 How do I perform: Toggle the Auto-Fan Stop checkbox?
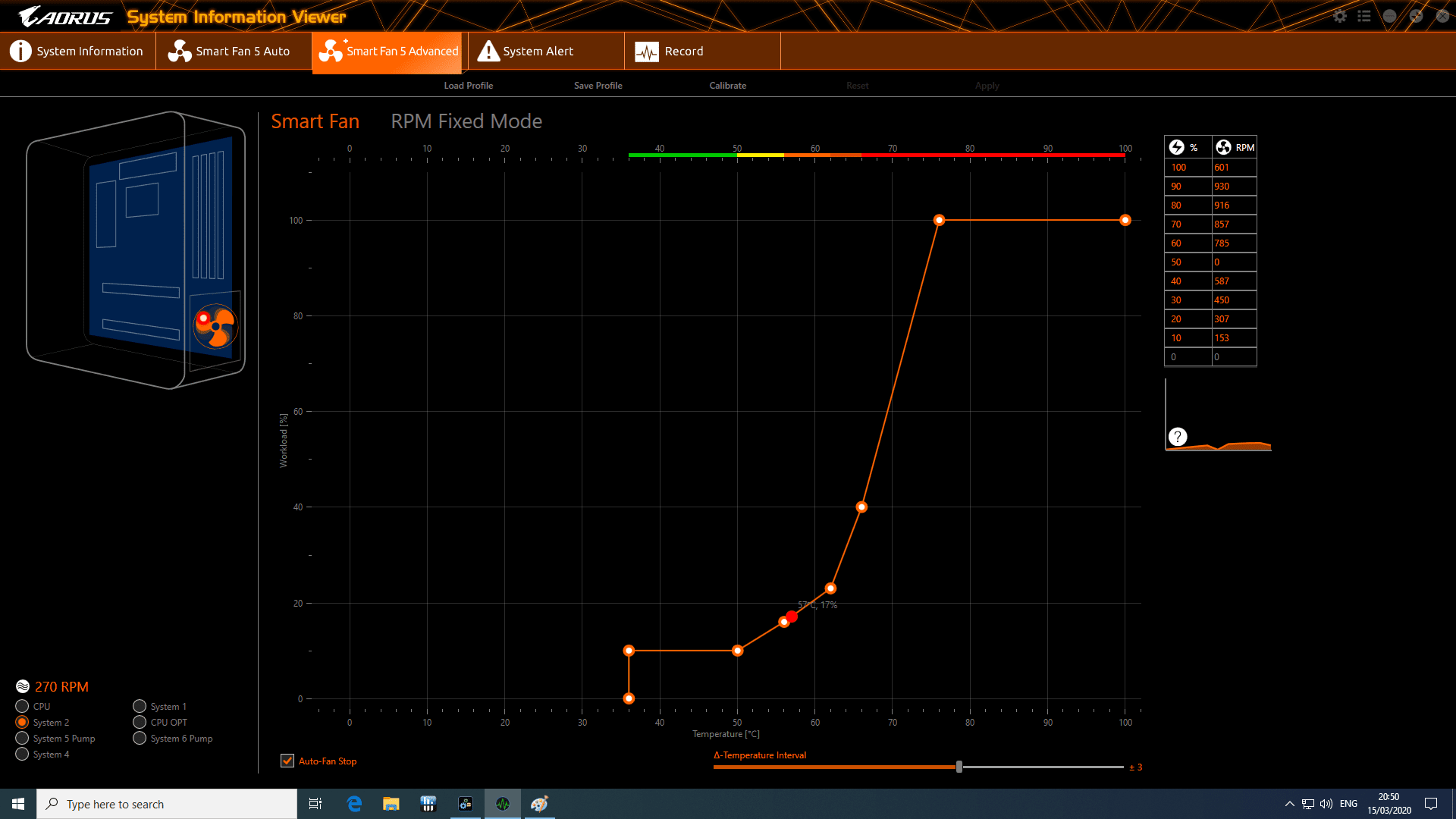click(287, 761)
